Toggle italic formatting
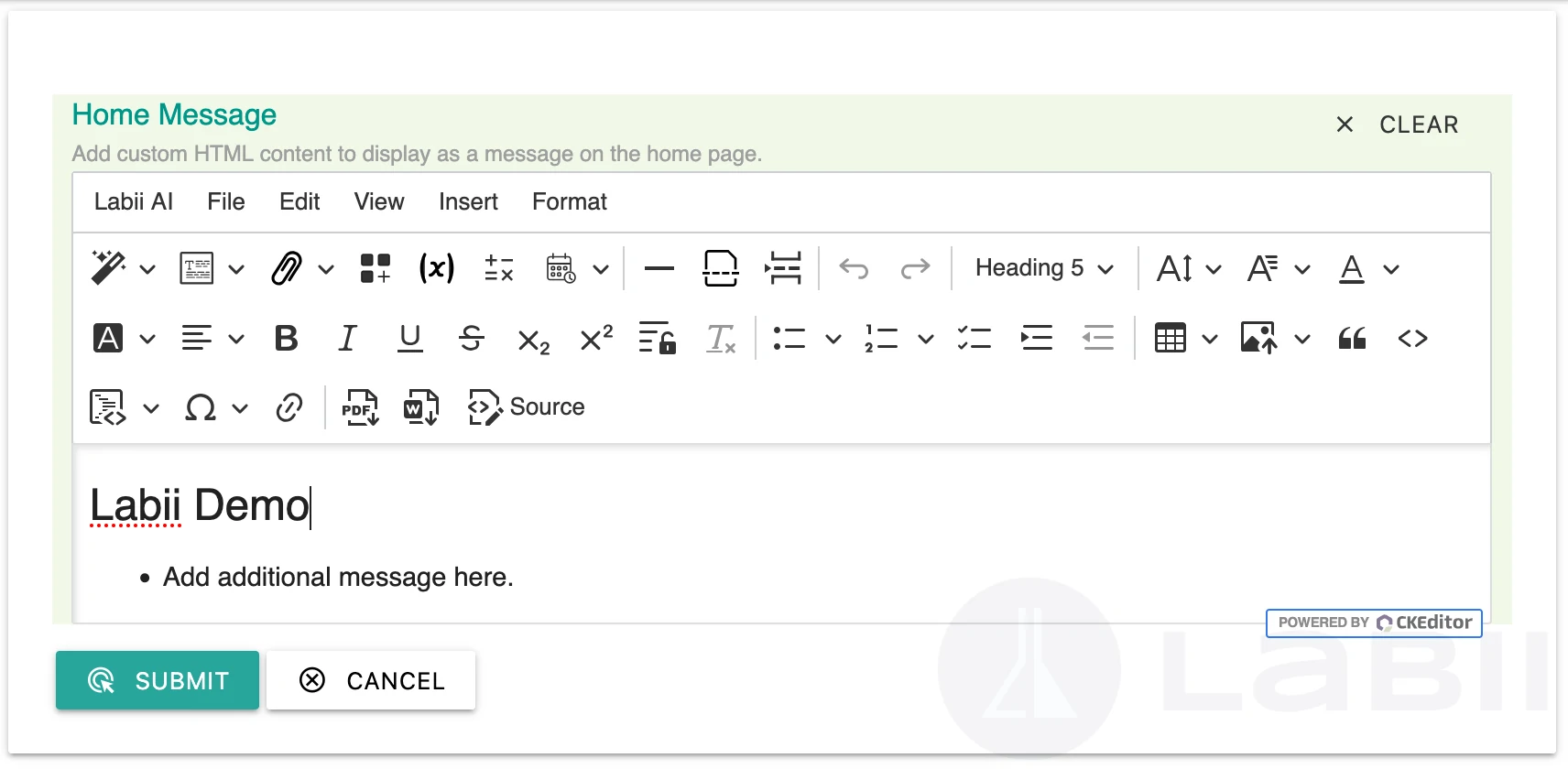 [347, 339]
